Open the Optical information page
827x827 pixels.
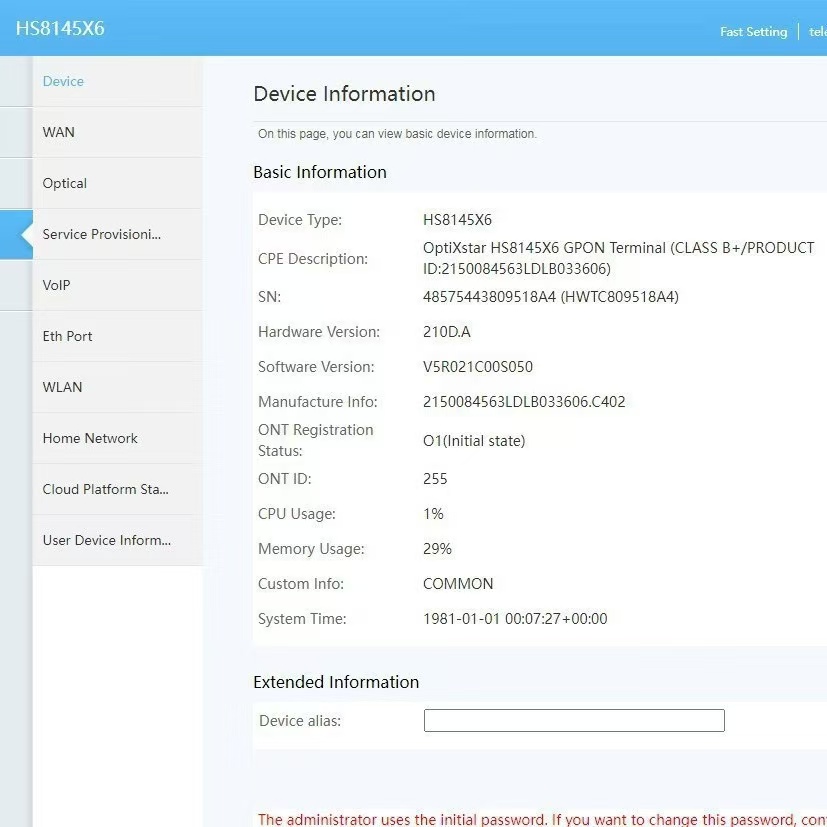point(65,183)
